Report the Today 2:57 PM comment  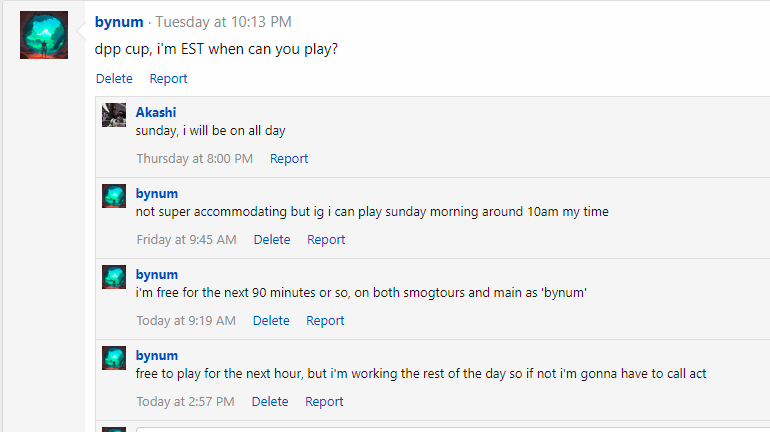click(x=324, y=401)
